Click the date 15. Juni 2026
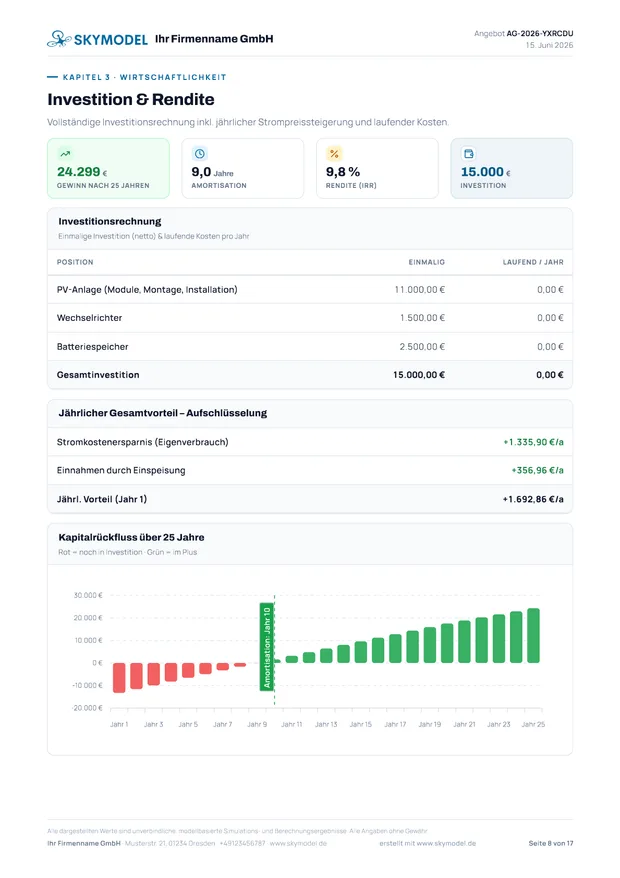The width and height of the screenshot is (620, 878). 549,45
